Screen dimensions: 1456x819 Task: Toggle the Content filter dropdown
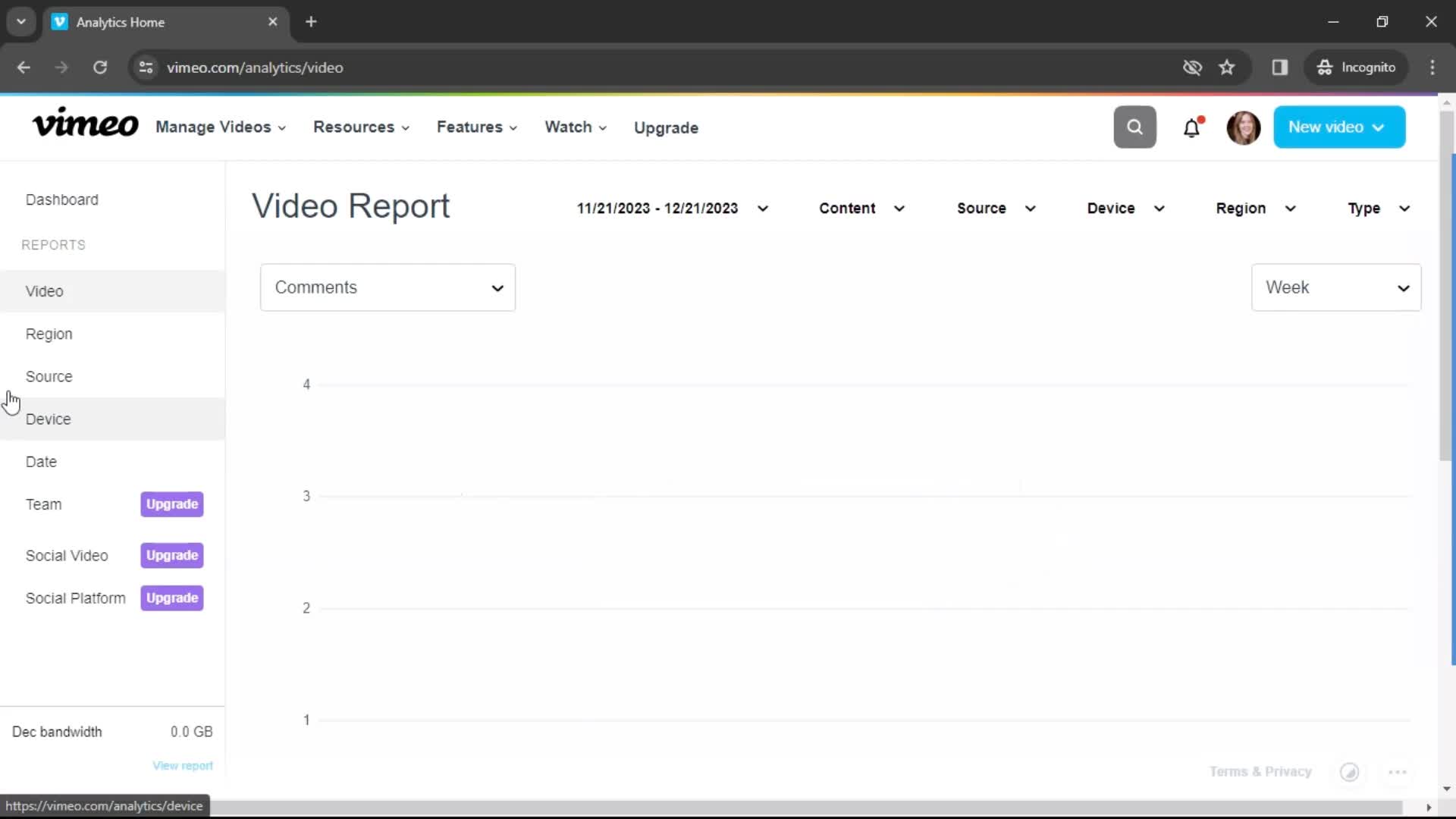pyautogui.click(x=859, y=208)
